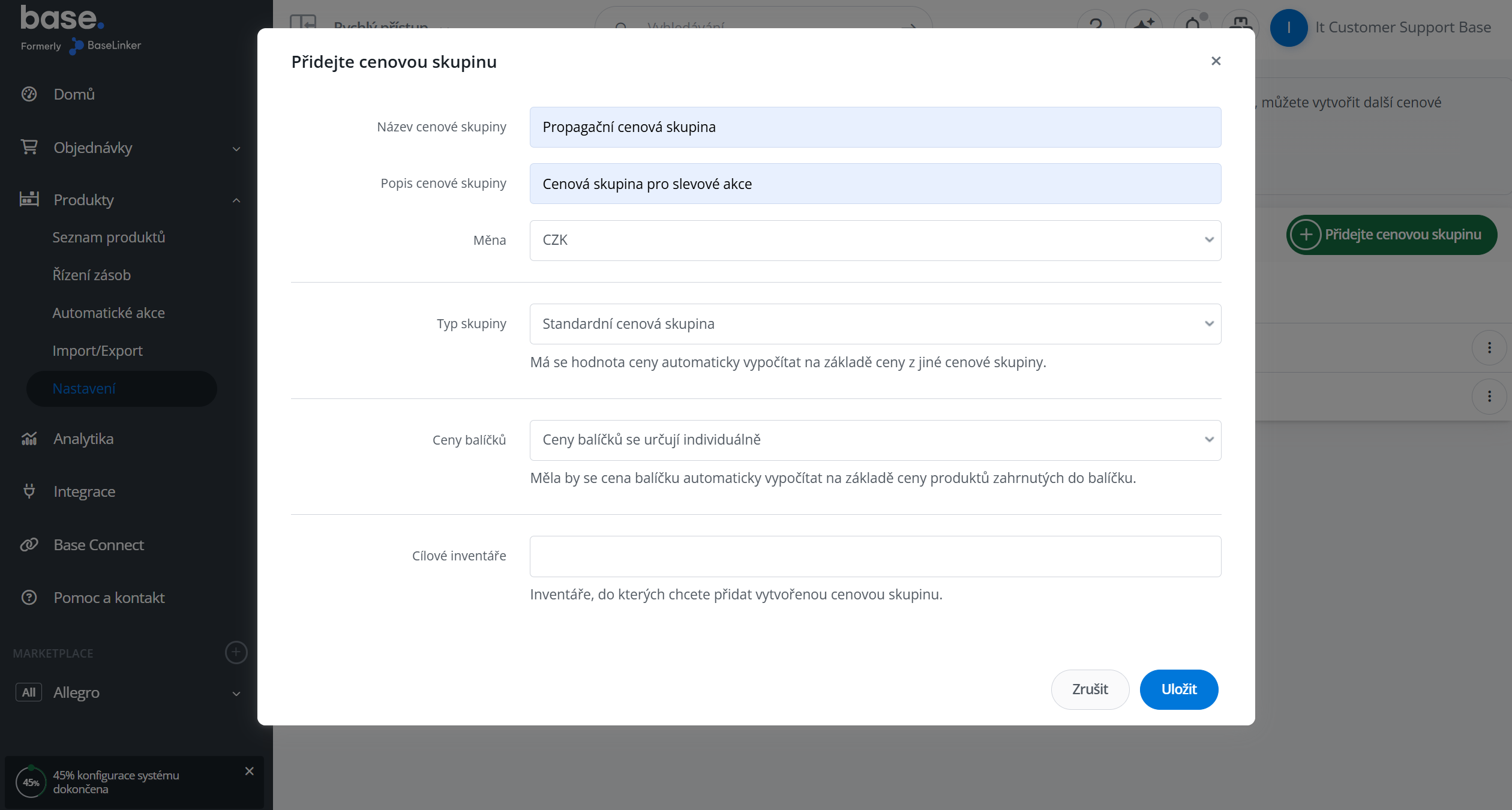Click the Produkty icon

(29, 199)
